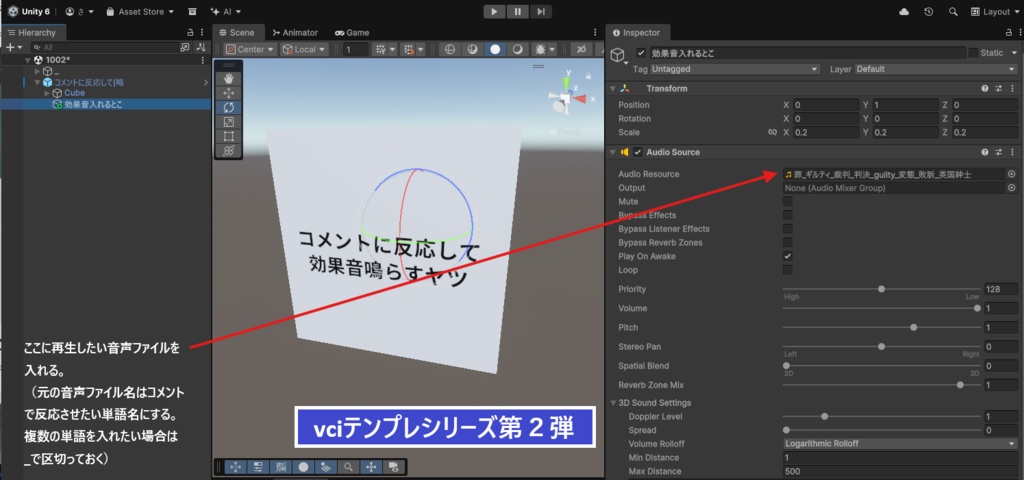Open the Tag Untagged dropdown
The height and width of the screenshot is (480, 1024).
click(735, 69)
